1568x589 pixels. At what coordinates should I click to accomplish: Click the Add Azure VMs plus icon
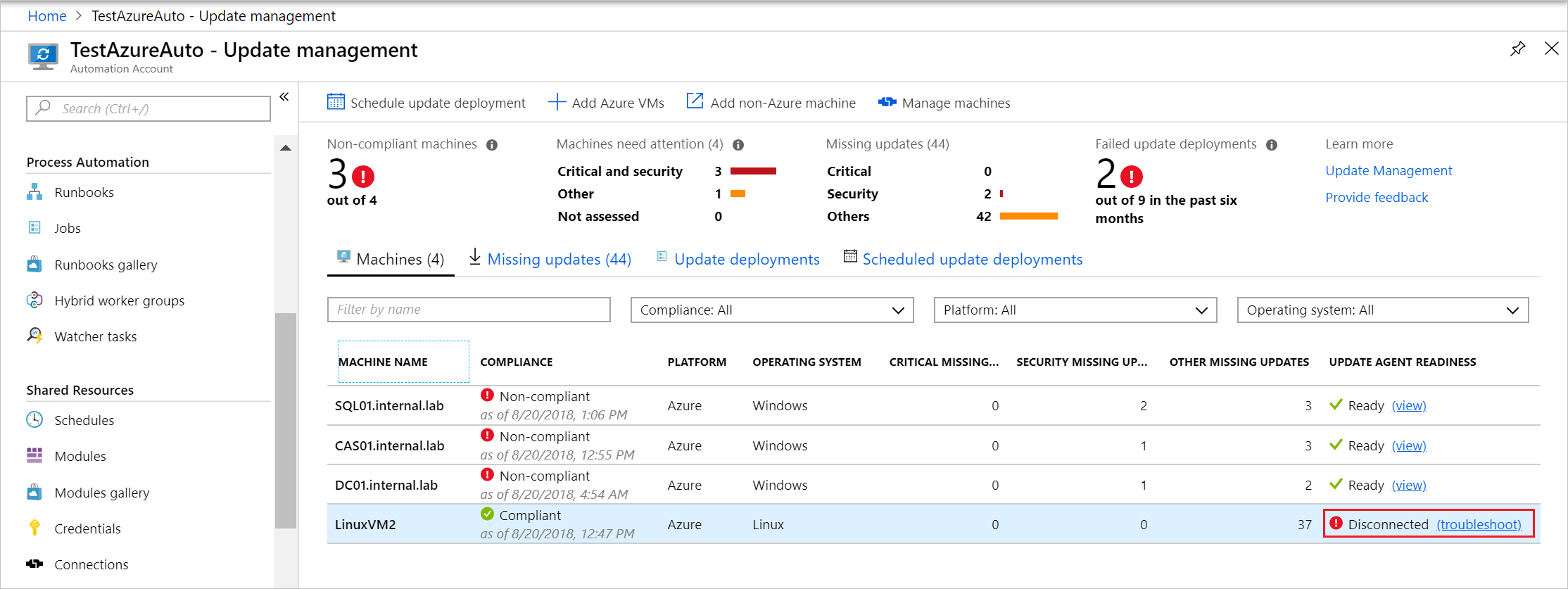point(557,102)
